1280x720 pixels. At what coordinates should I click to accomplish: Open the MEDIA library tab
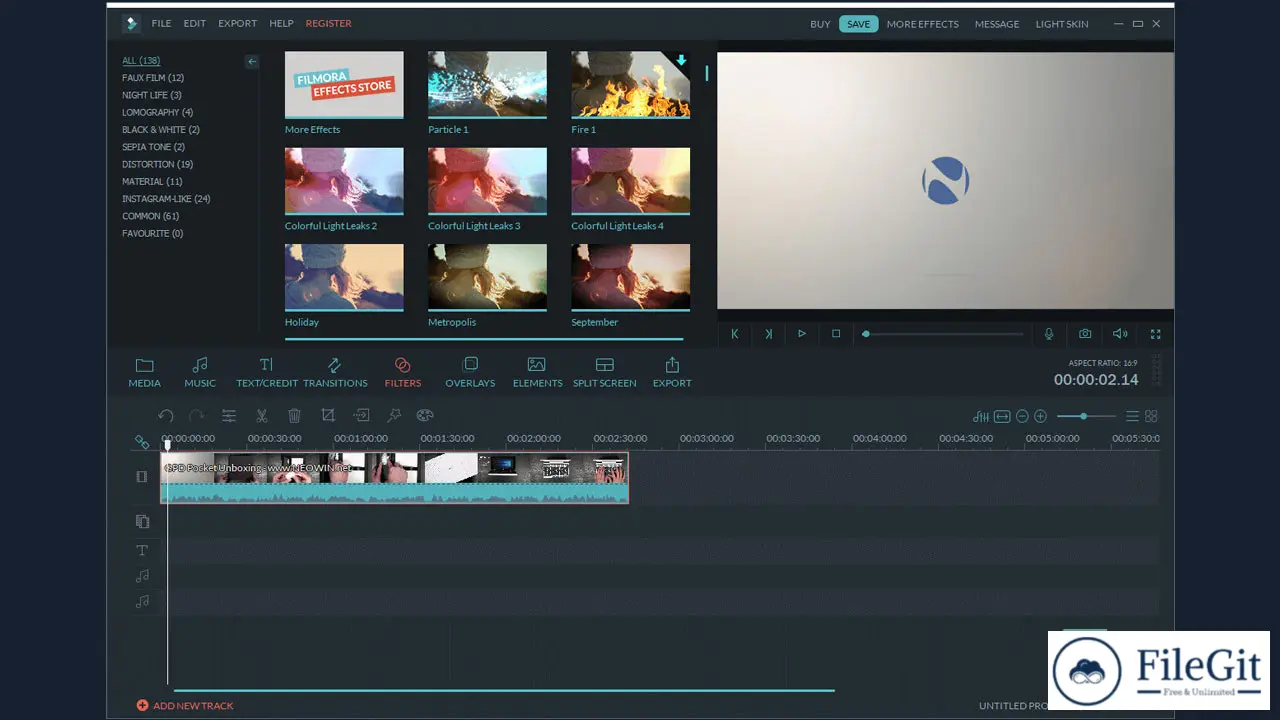click(144, 372)
